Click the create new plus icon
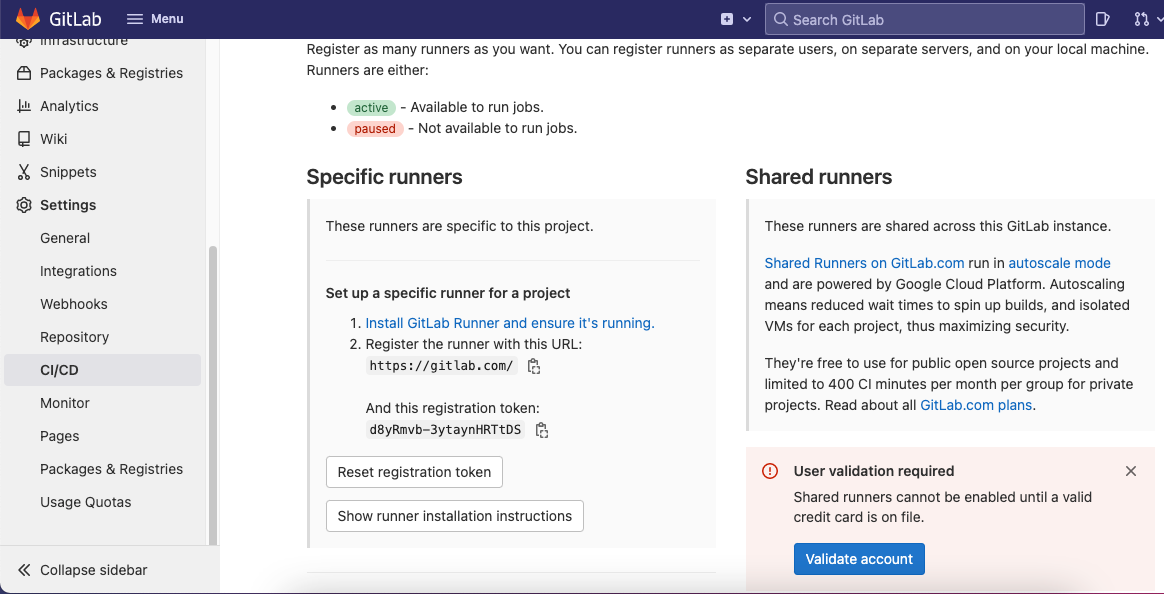 727,19
